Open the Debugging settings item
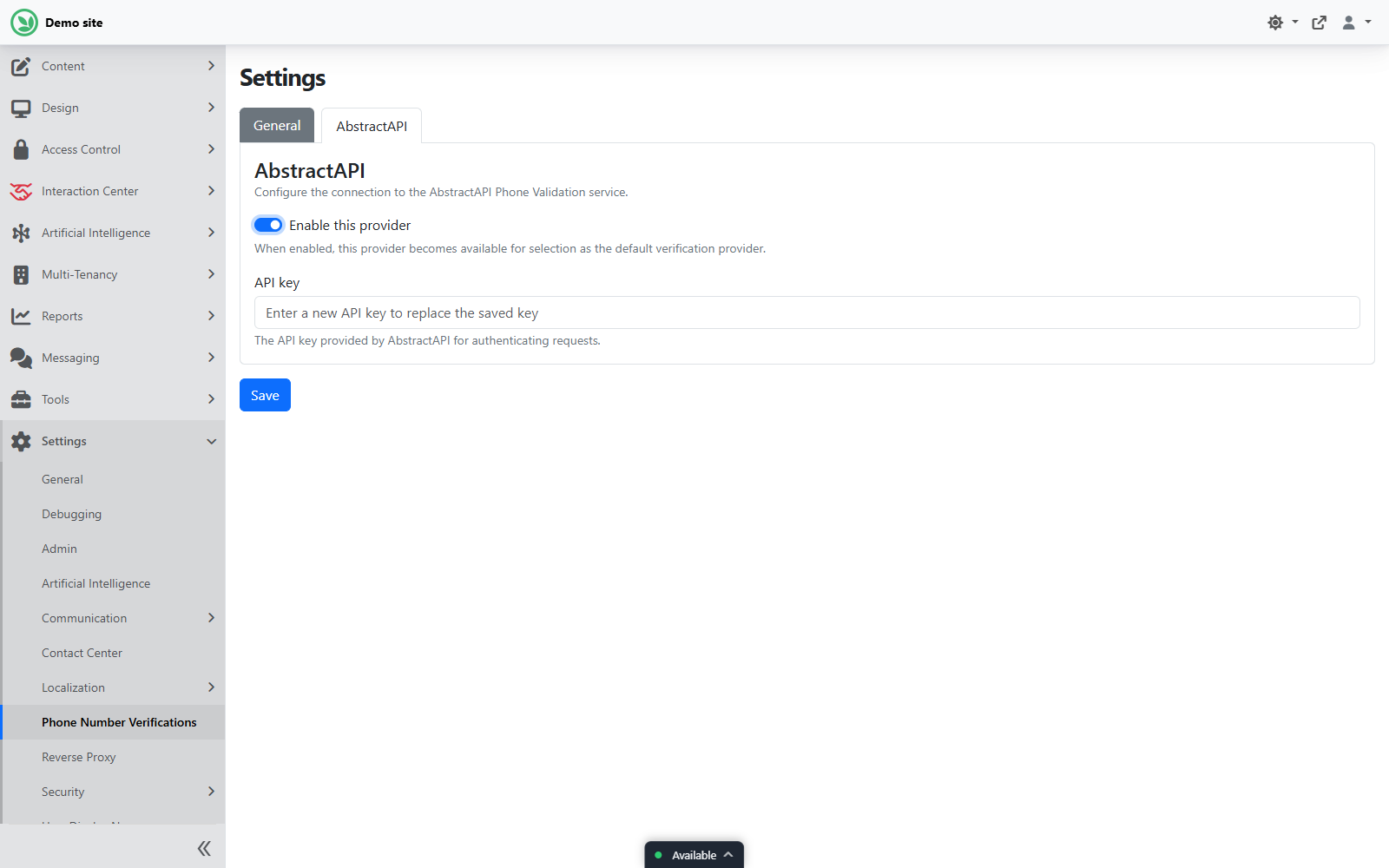The image size is (1389, 868). pyautogui.click(x=71, y=514)
